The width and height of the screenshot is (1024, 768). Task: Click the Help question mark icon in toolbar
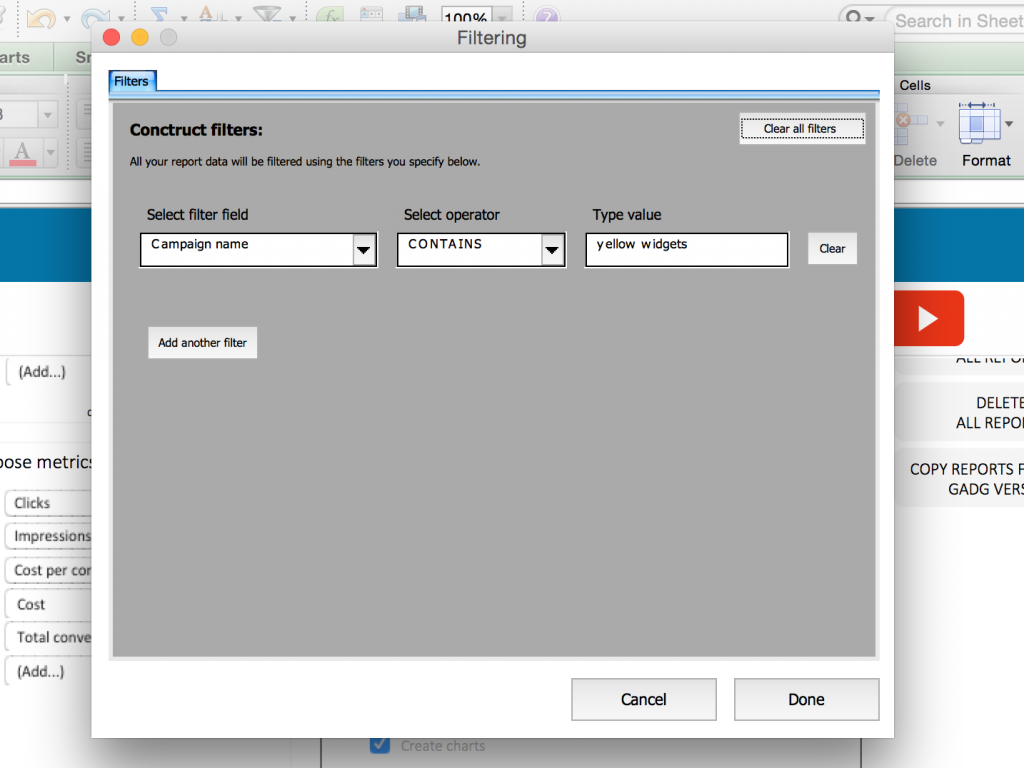[x=547, y=14]
